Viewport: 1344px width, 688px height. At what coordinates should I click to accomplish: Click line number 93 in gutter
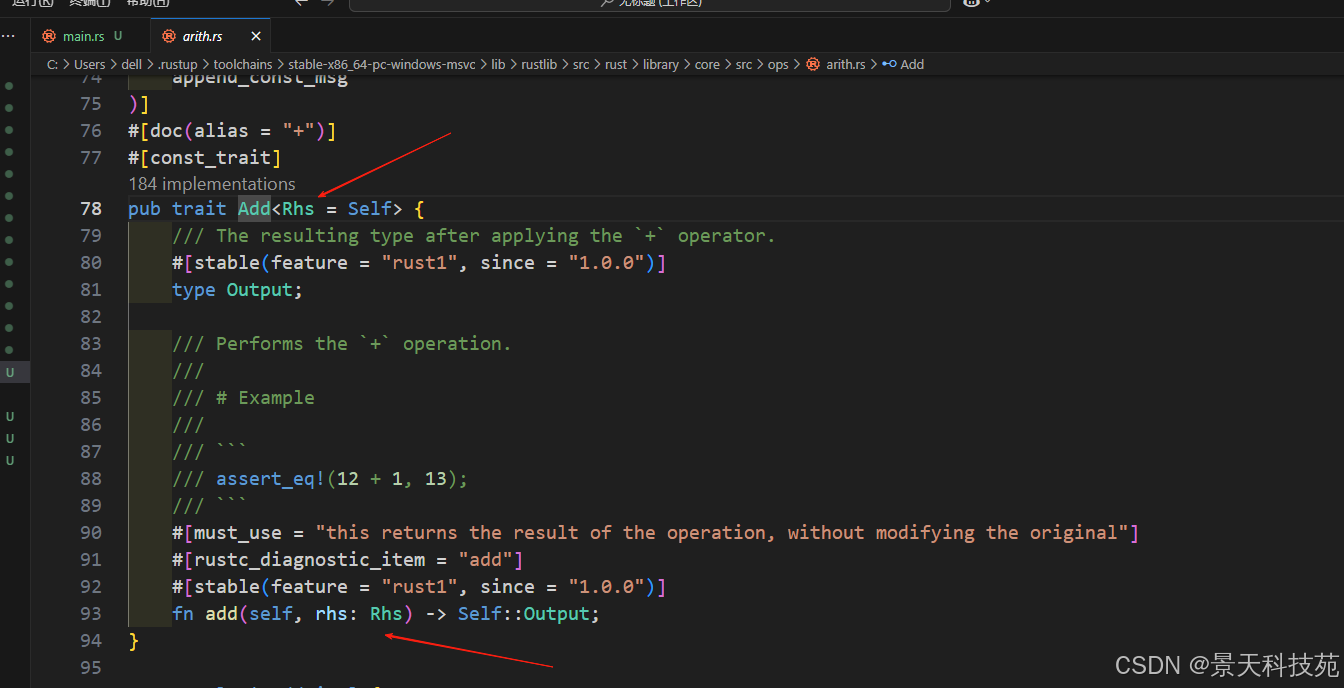[91, 613]
